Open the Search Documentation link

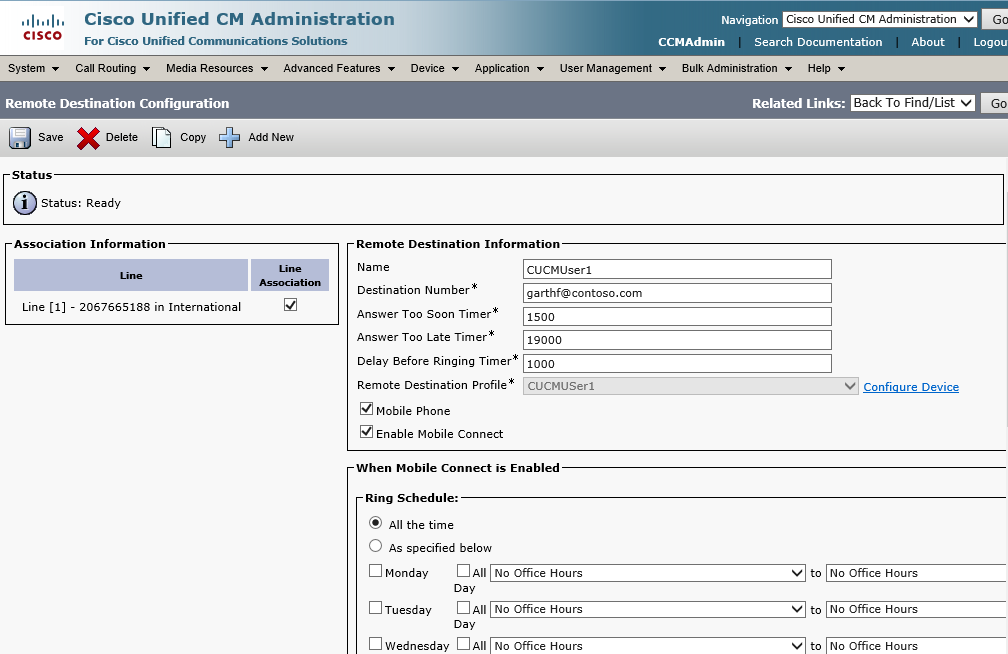click(x=818, y=42)
